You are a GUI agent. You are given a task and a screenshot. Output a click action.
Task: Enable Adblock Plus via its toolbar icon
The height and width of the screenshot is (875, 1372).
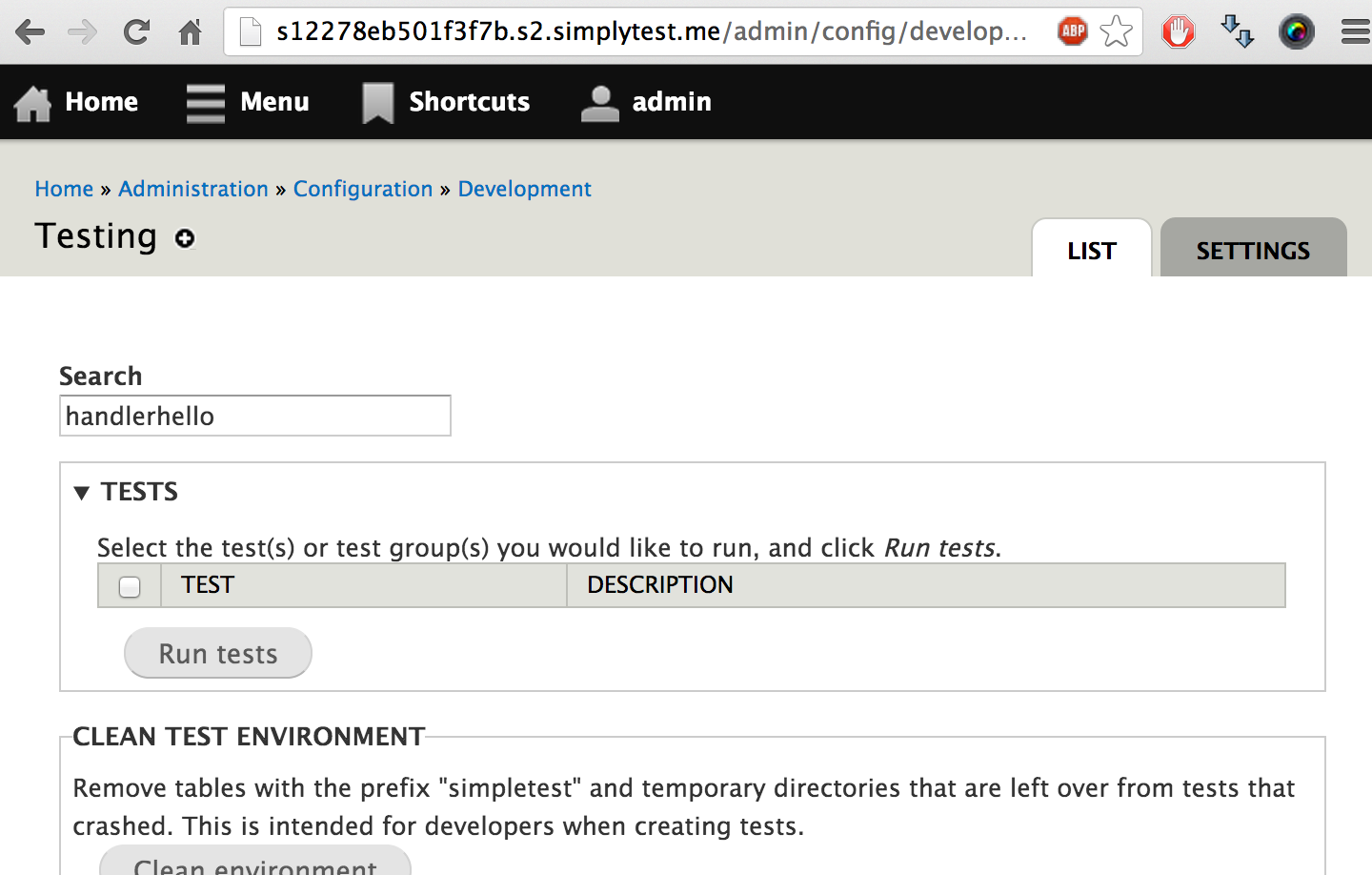[x=1072, y=31]
